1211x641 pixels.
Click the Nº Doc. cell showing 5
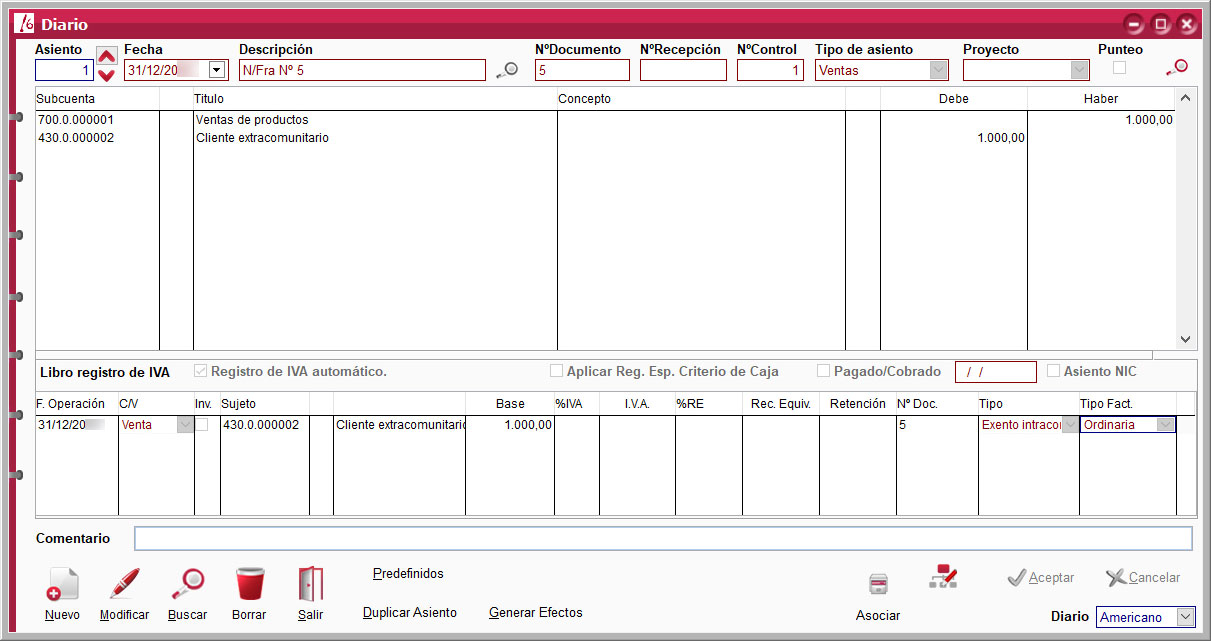coord(937,425)
